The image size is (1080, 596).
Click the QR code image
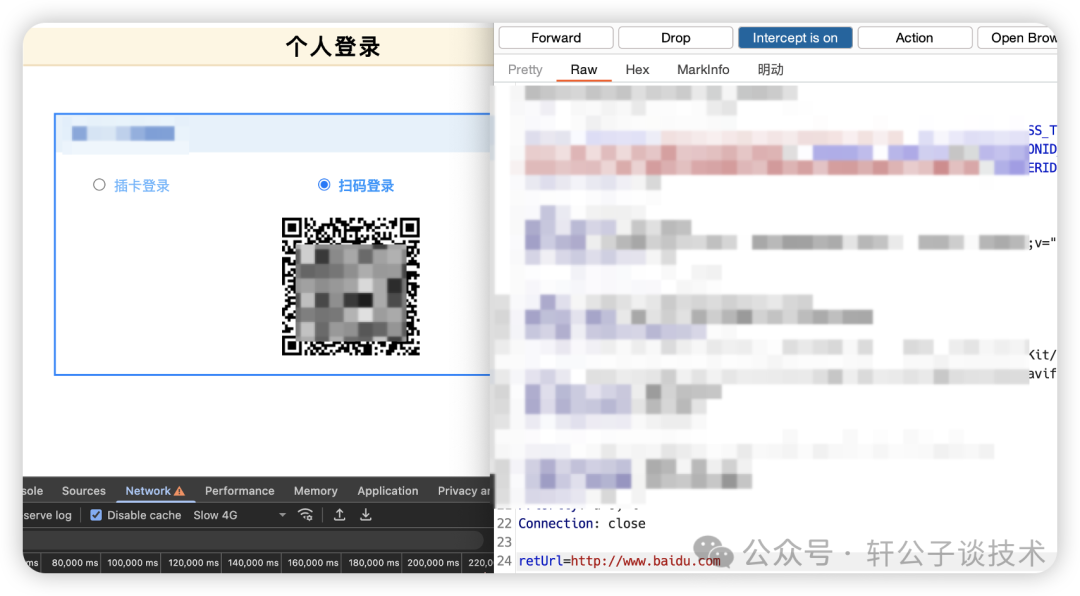pos(351,287)
